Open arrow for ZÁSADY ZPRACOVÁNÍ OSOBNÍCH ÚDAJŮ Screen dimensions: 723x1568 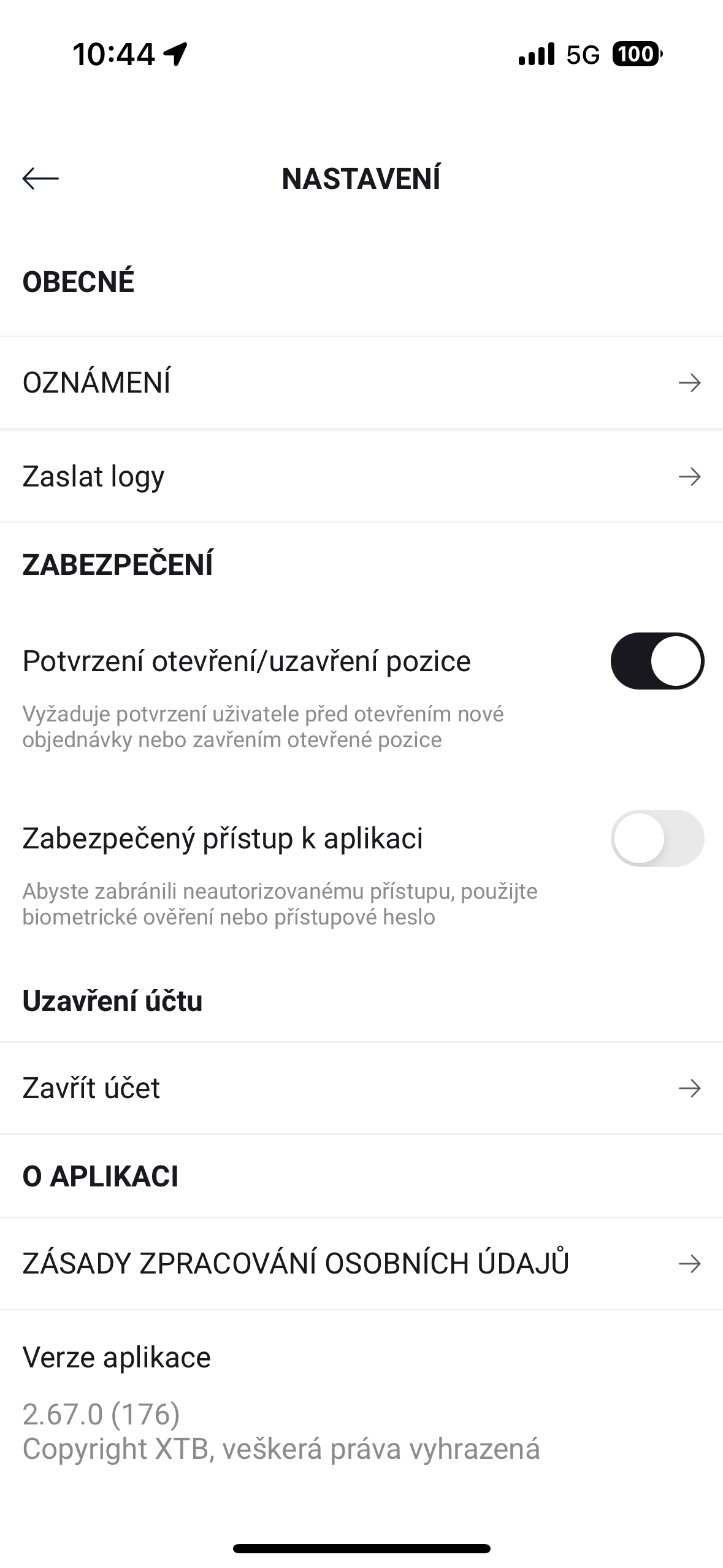[x=689, y=1264]
